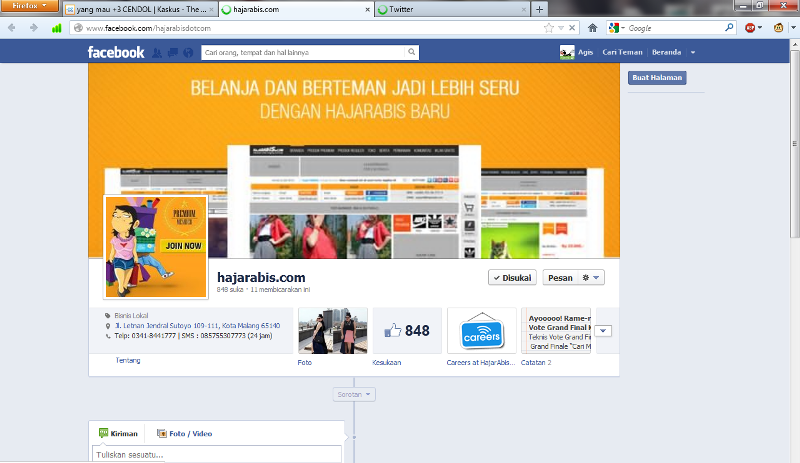Open the Kesukaan link

coord(386,362)
